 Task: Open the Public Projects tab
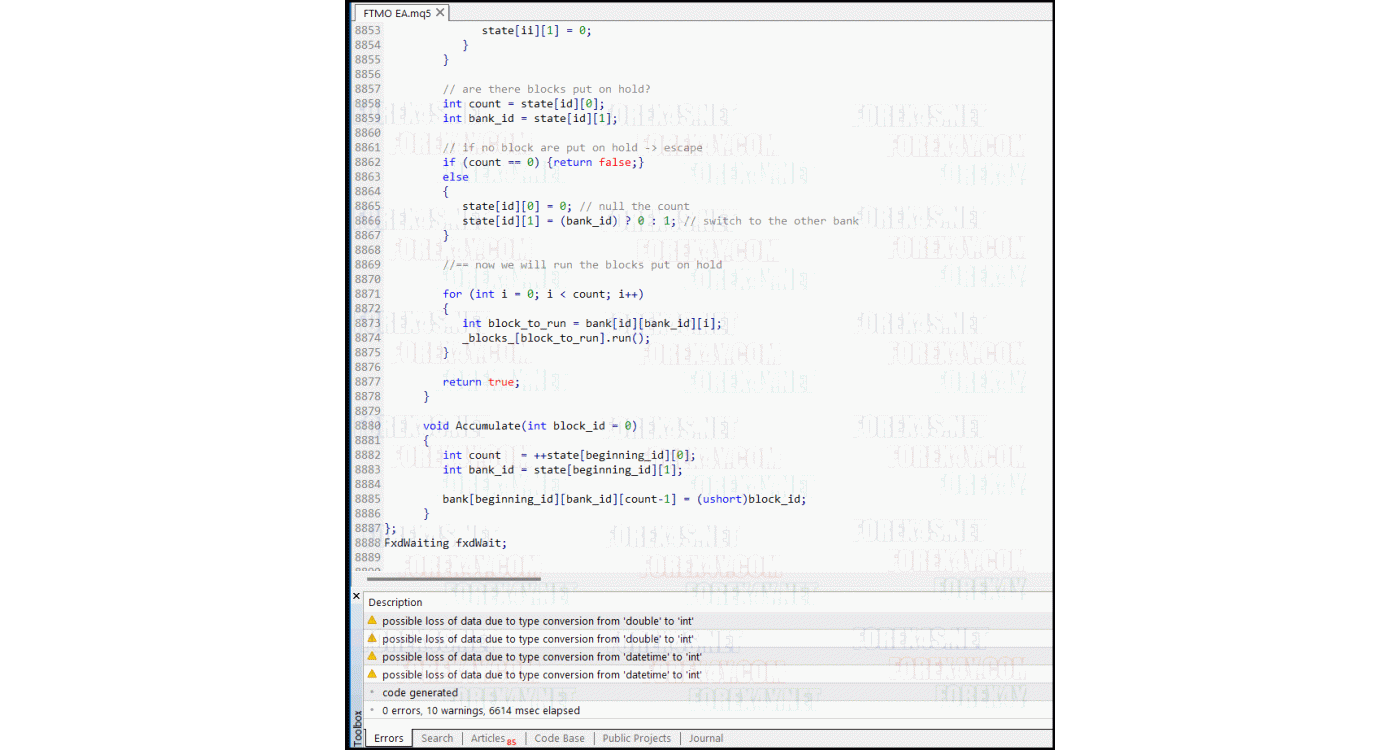click(637, 738)
